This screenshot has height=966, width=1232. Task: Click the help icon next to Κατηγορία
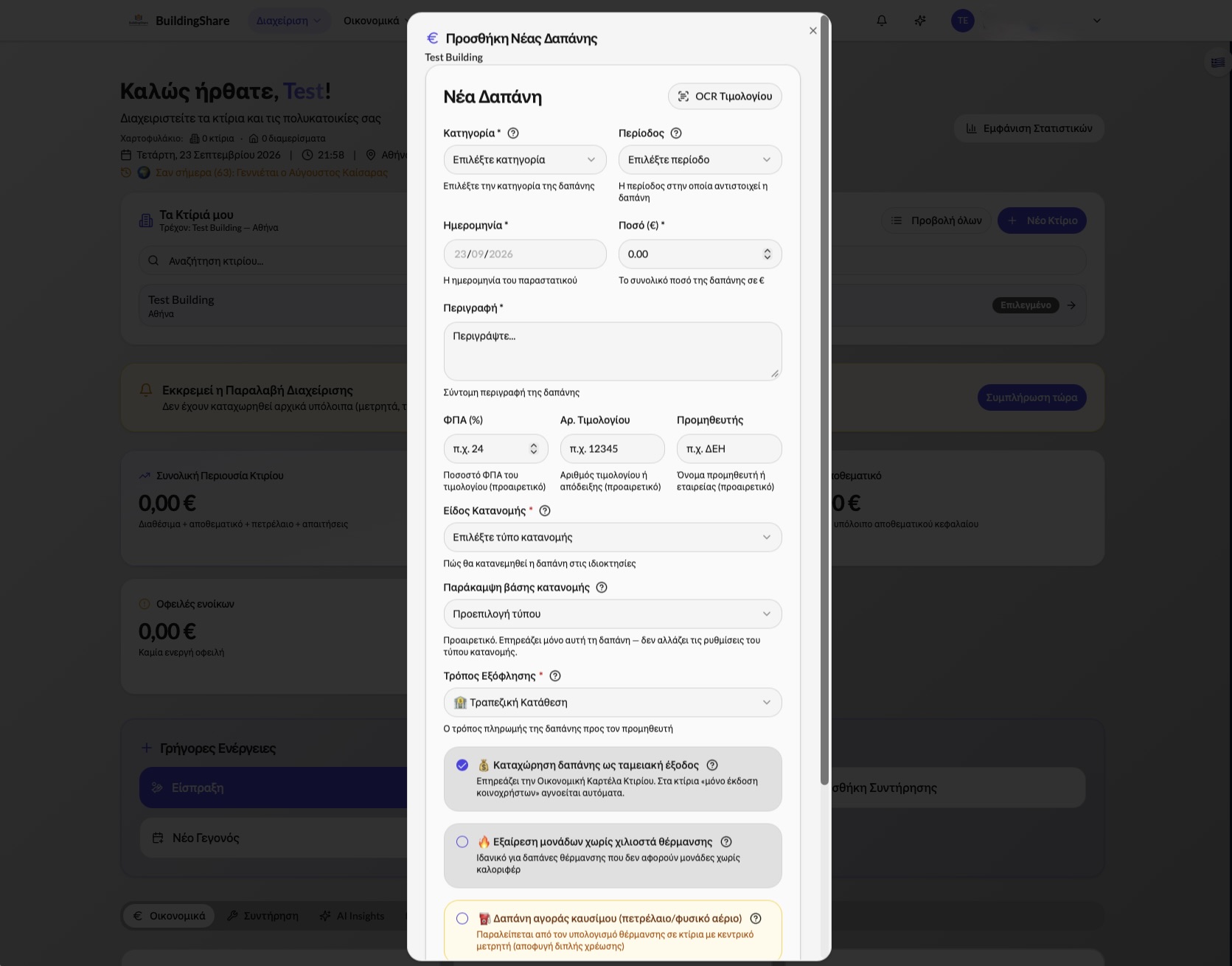[x=513, y=133]
